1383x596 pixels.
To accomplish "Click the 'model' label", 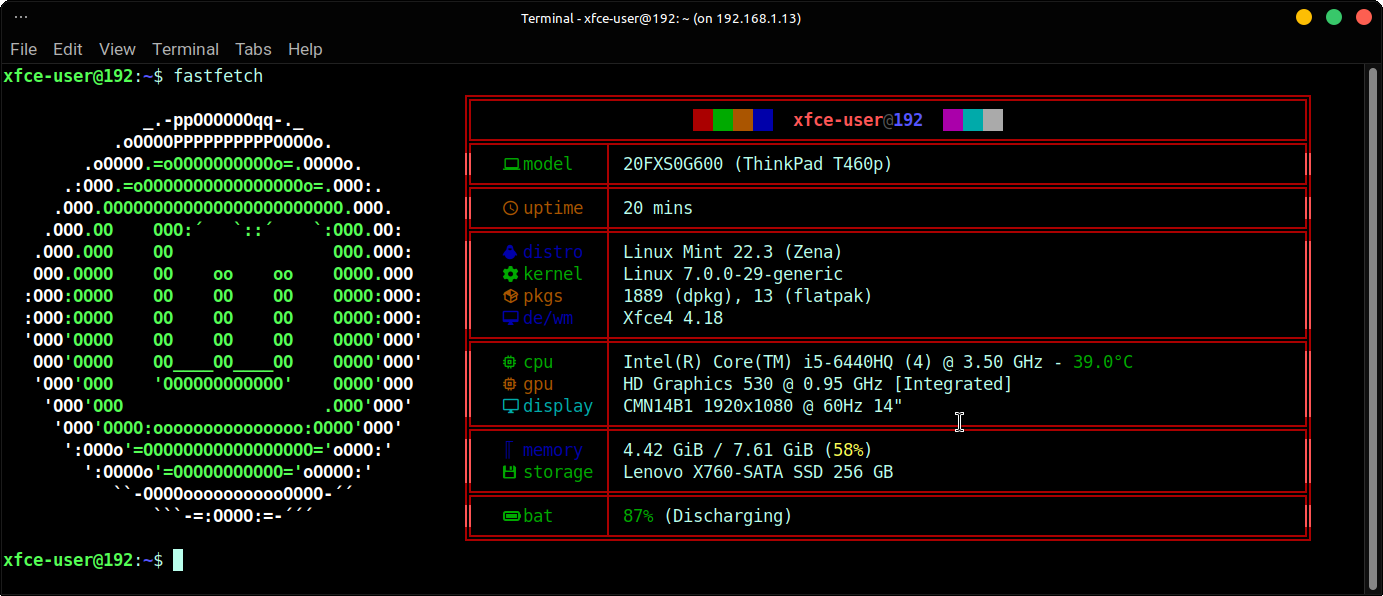I will [548, 164].
